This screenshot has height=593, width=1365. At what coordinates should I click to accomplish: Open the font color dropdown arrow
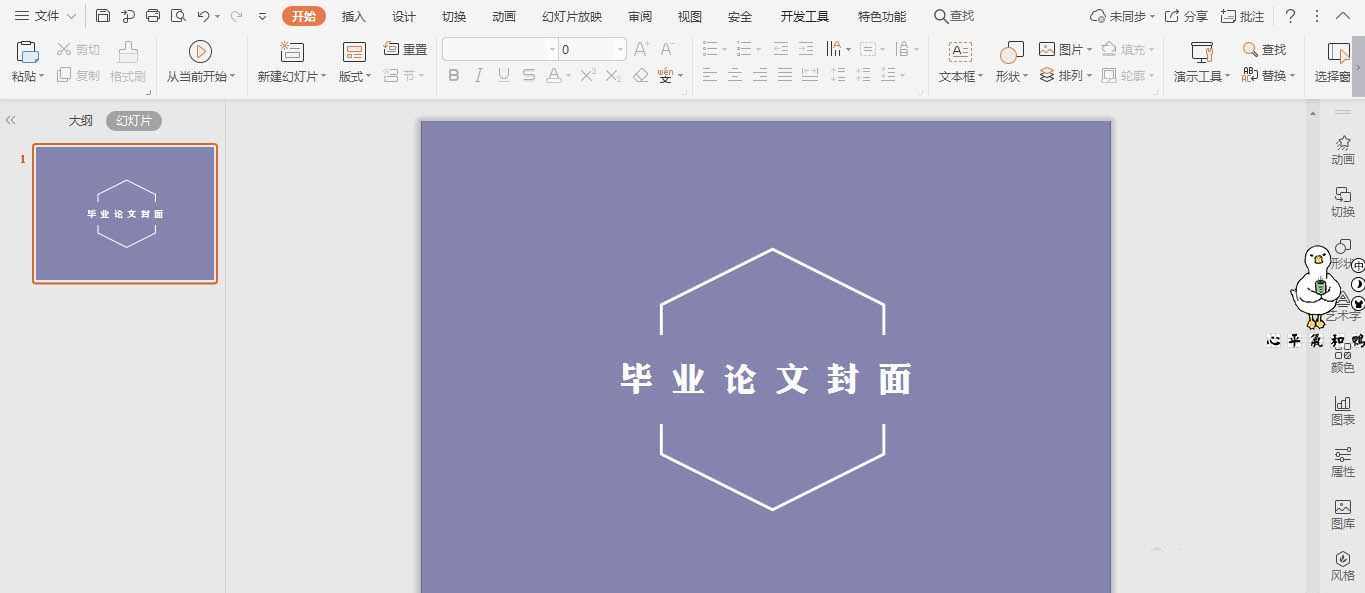click(x=569, y=76)
